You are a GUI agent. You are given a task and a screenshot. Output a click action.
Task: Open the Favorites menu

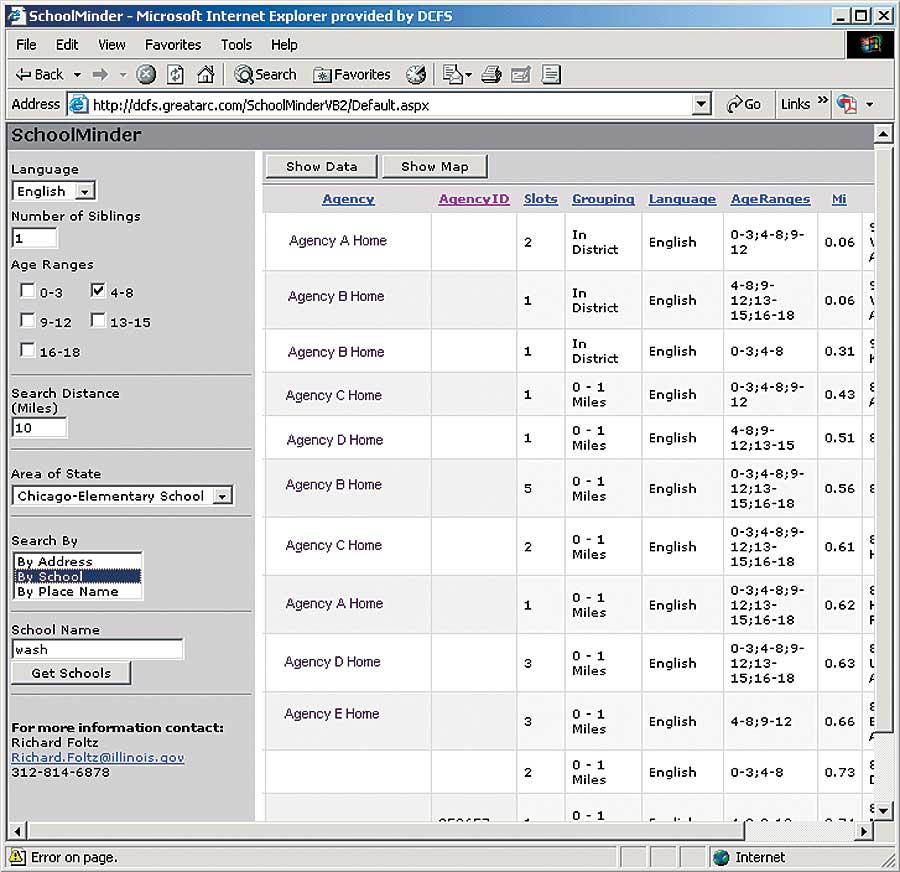tap(173, 45)
